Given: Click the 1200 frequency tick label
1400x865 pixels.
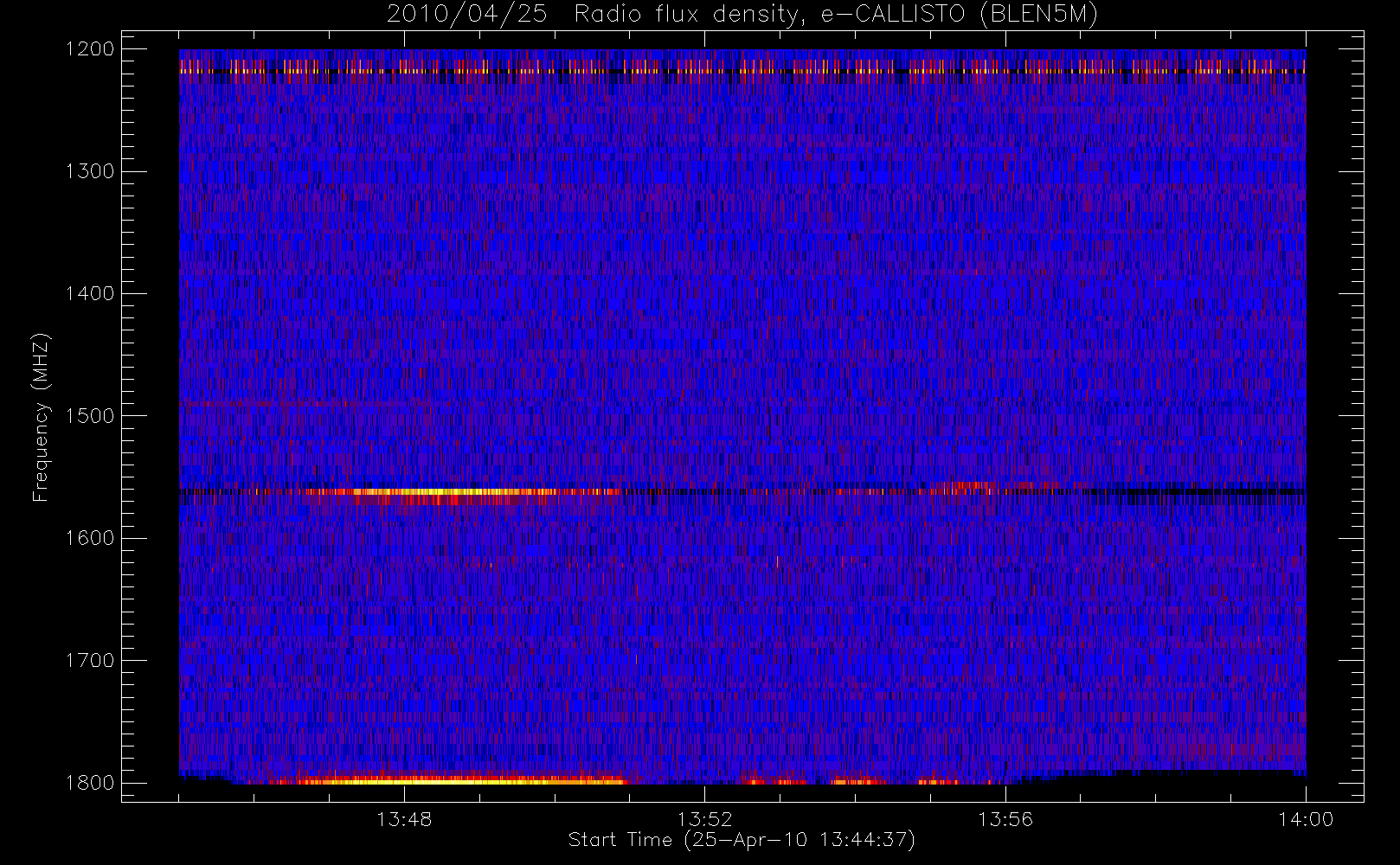Looking at the screenshot, I should 90,49.
